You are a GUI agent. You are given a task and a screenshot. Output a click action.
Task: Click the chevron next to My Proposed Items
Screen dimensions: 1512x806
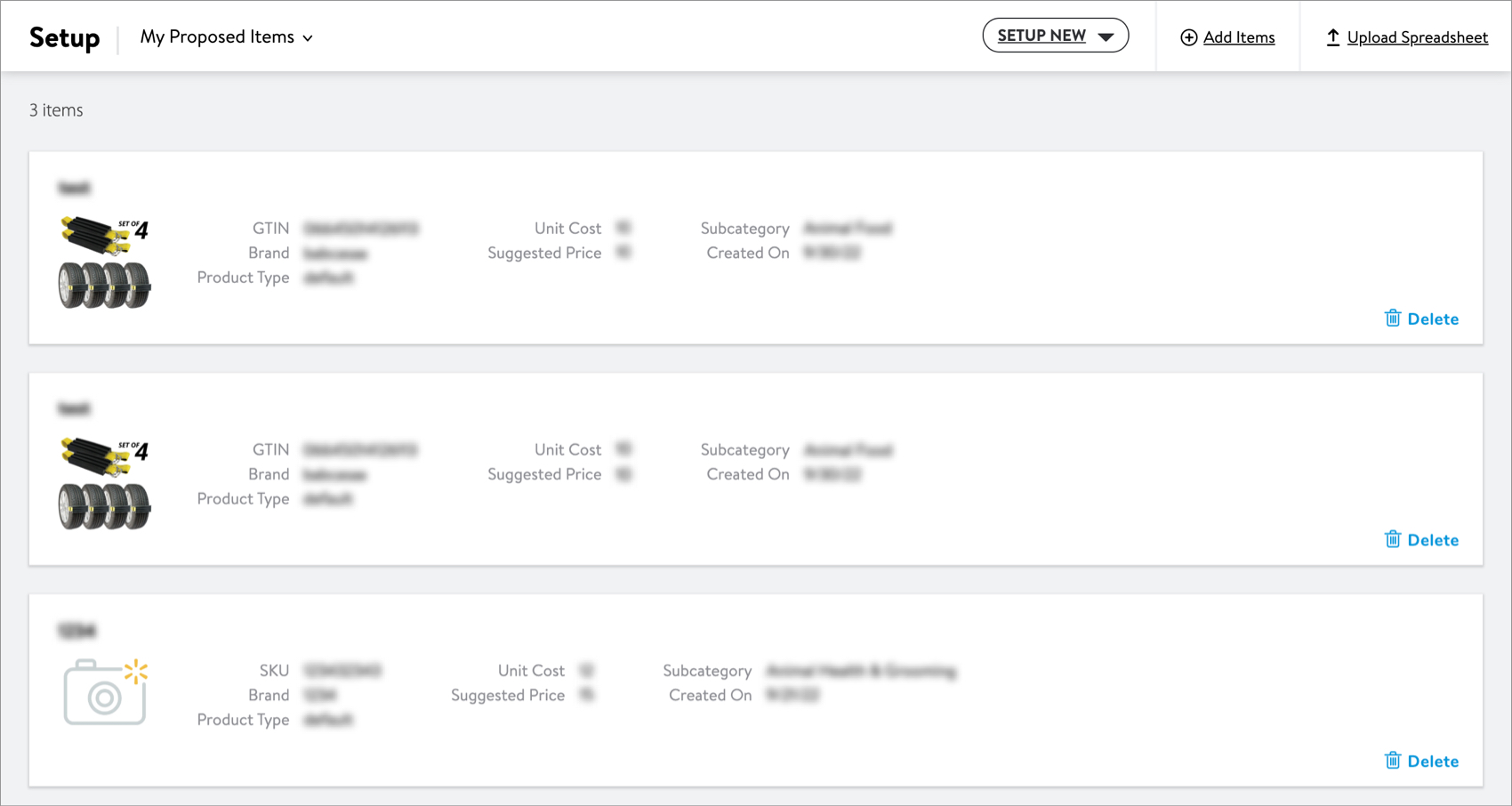[308, 38]
